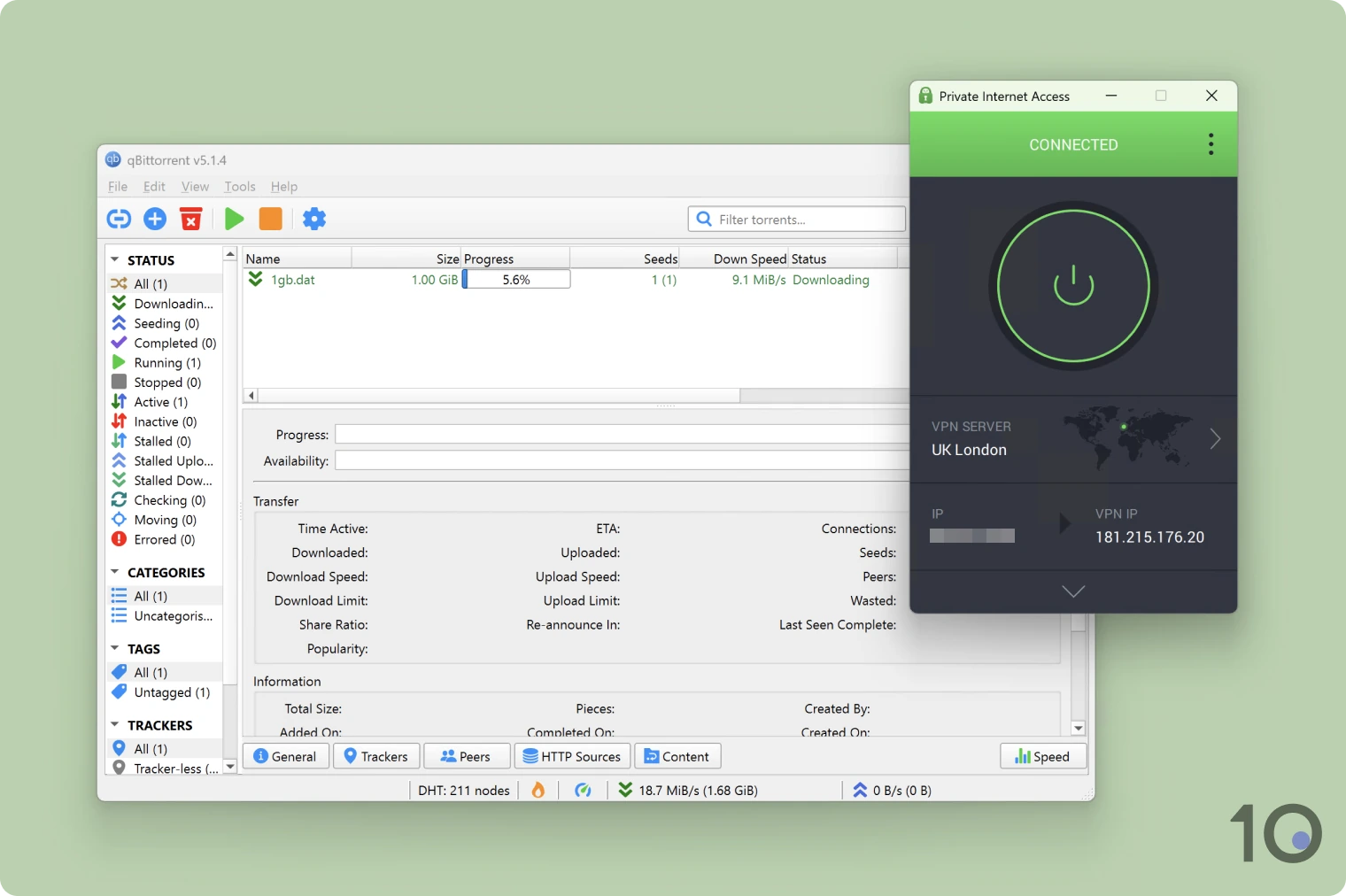Open the Tools menu
1346x896 pixels.
(239, 186)
